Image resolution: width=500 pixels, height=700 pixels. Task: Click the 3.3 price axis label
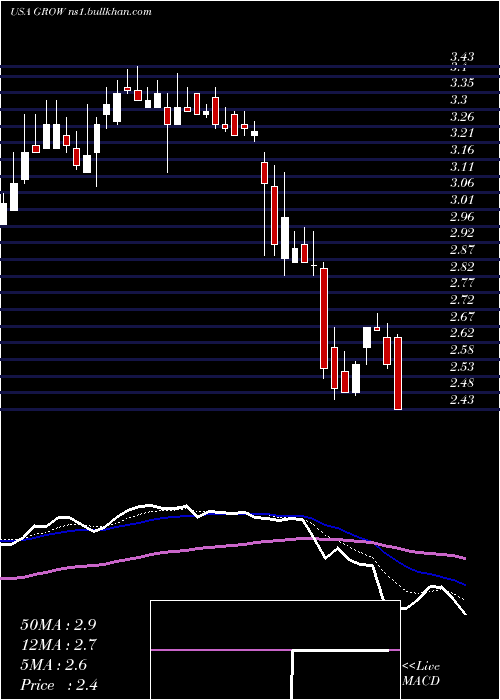(458, 100)
